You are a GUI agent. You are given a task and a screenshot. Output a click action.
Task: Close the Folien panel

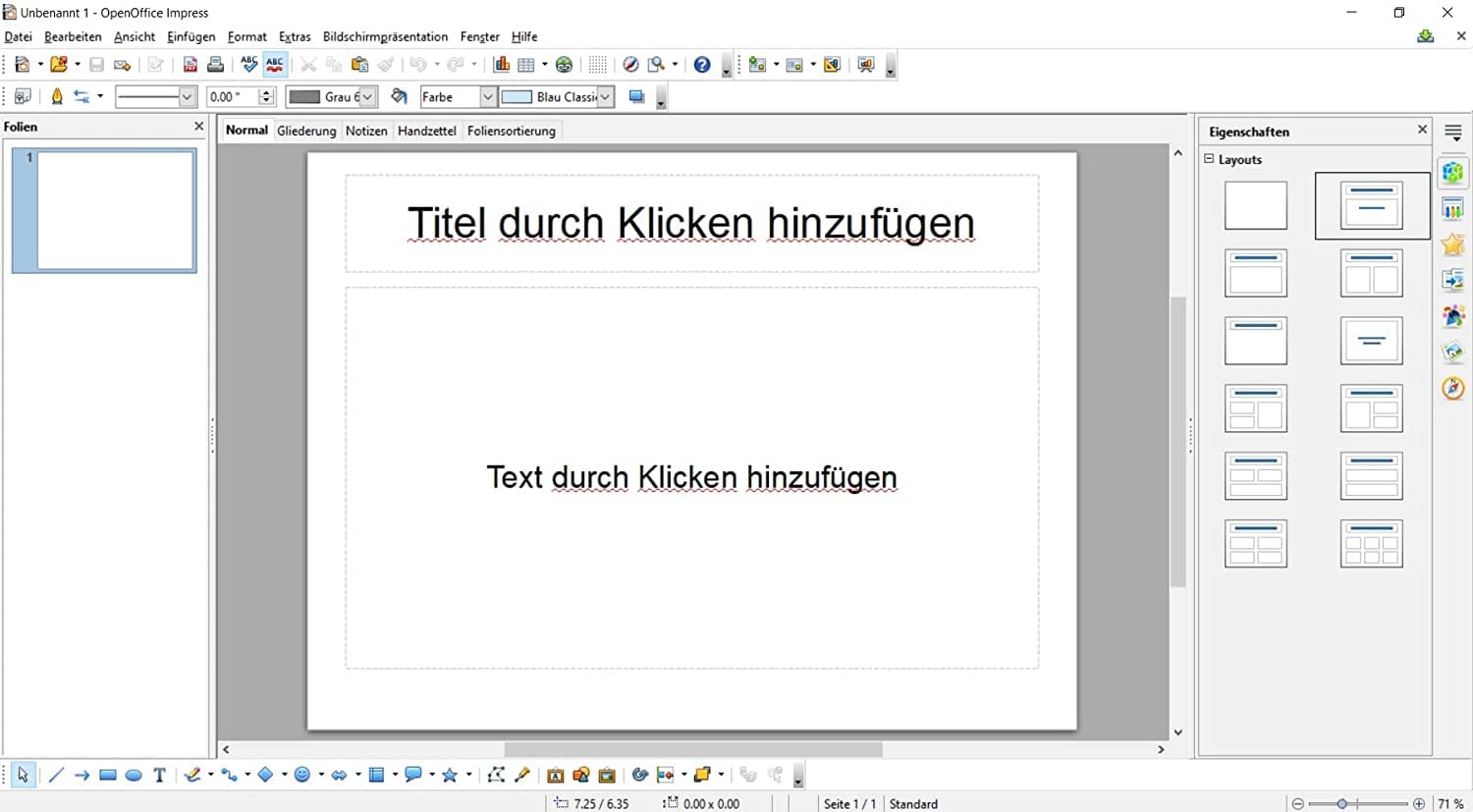tap(198, 127)
